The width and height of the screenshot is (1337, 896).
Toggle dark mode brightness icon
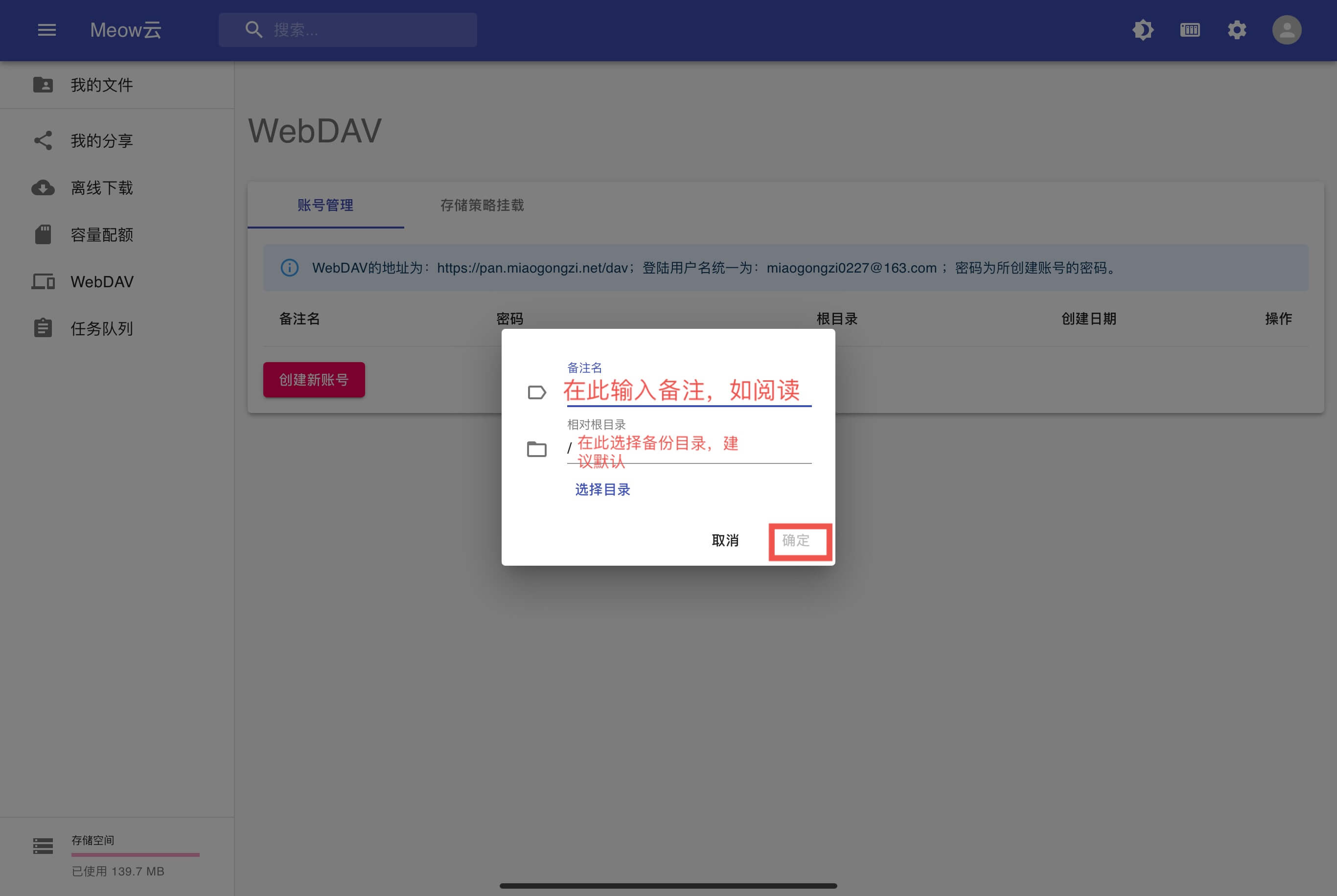[1143, 30]
